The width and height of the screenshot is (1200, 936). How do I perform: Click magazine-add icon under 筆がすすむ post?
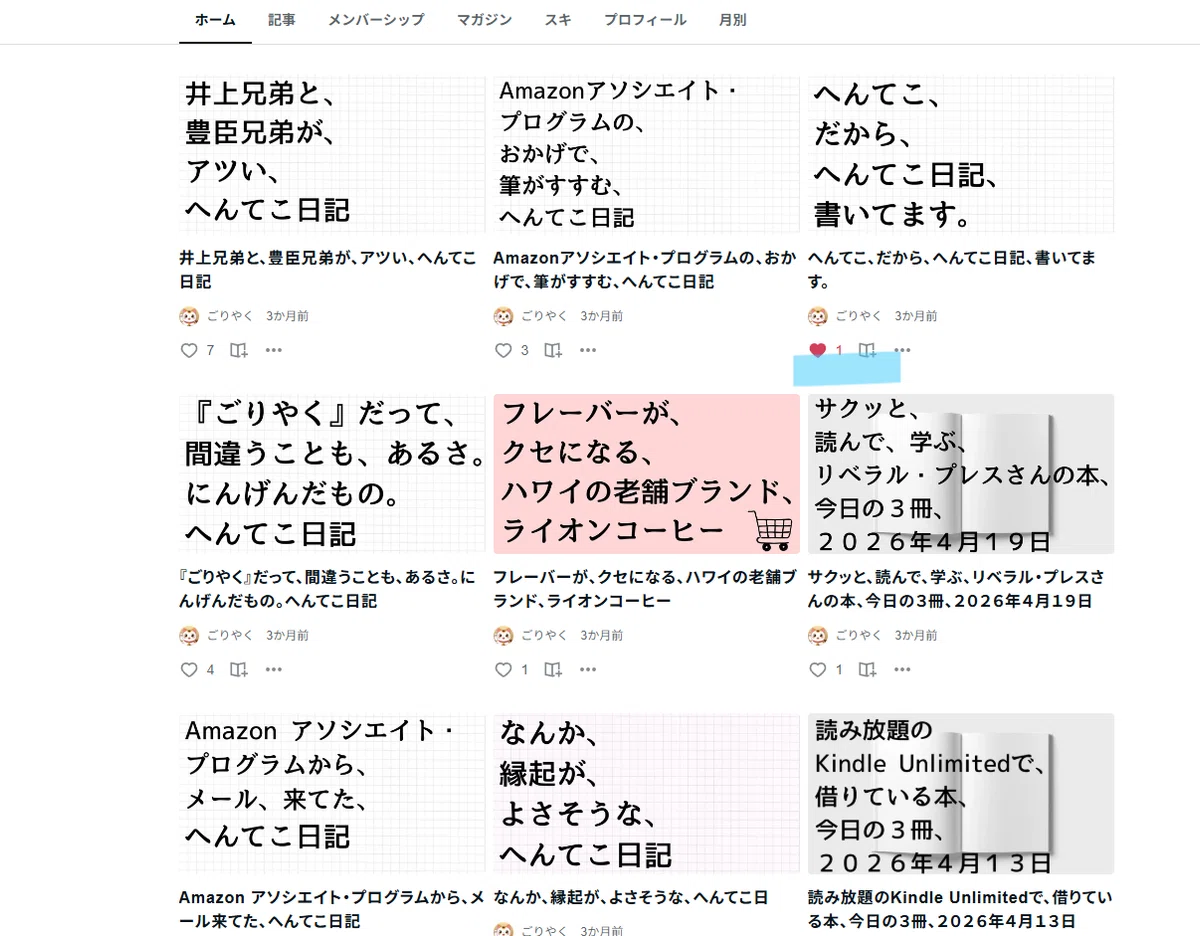point(553,350)
